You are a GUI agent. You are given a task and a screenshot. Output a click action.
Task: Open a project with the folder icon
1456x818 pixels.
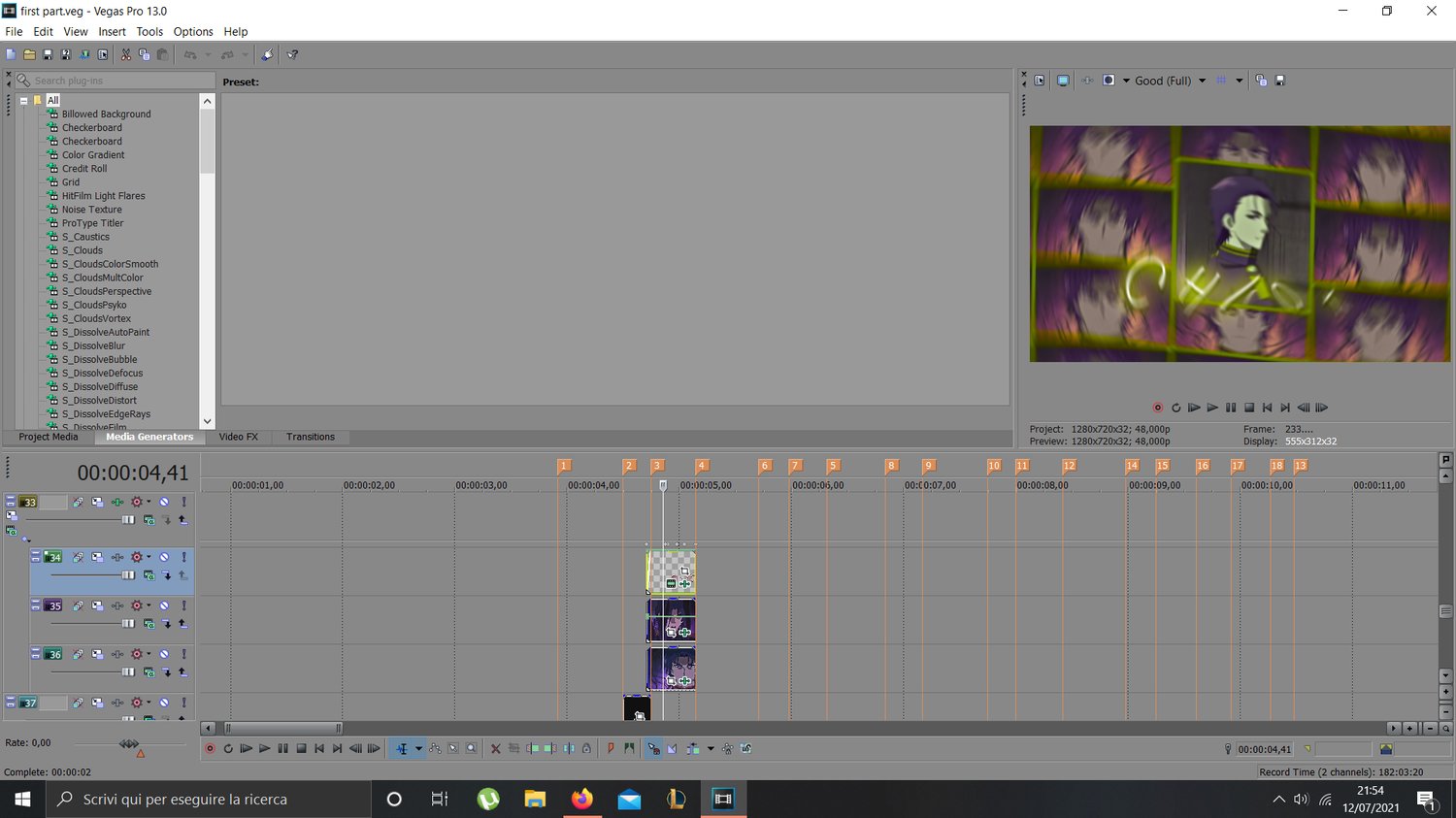point(29,55)
